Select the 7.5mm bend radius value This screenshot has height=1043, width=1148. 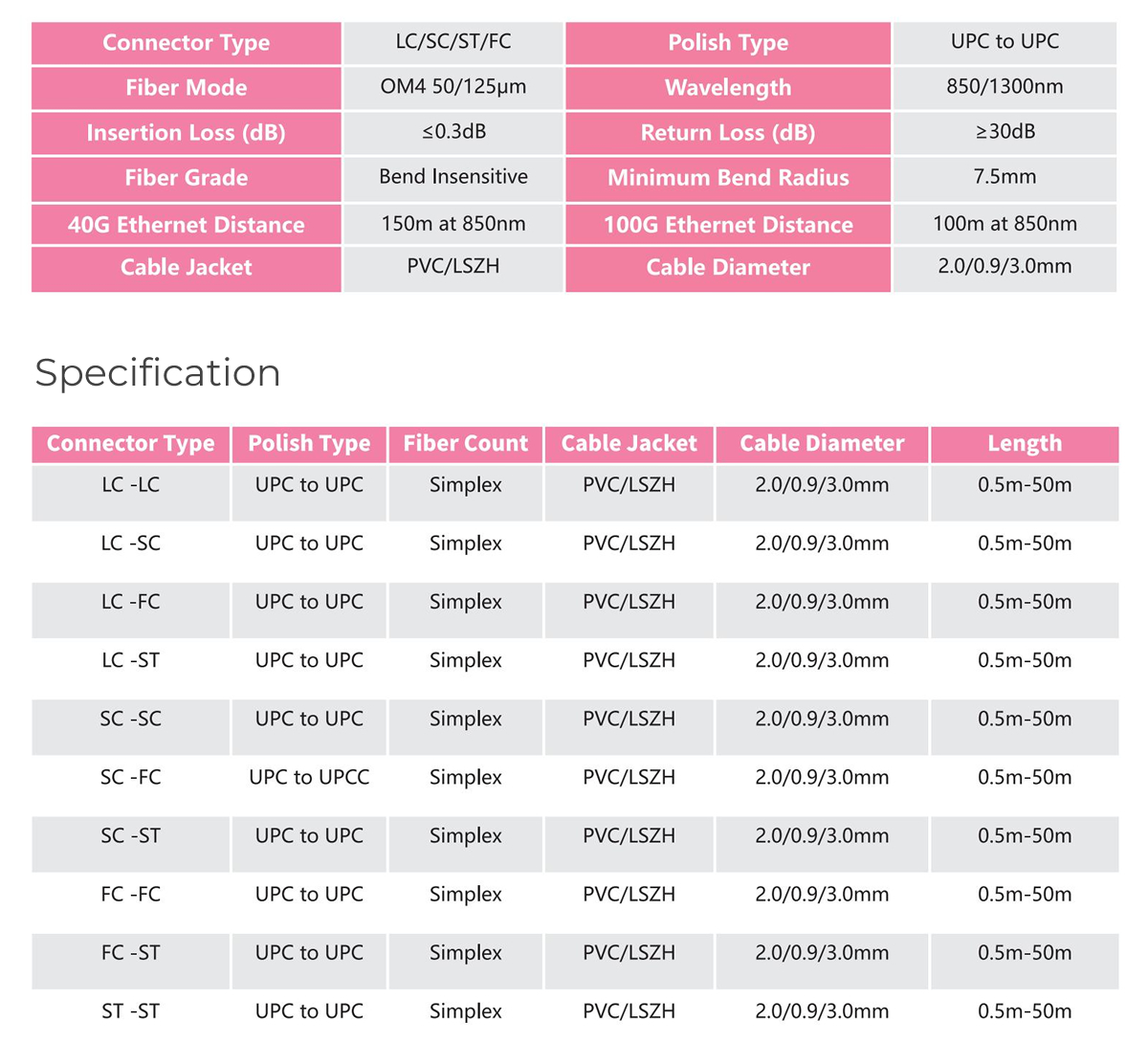pyautogui.click(x=1005, y=177)
